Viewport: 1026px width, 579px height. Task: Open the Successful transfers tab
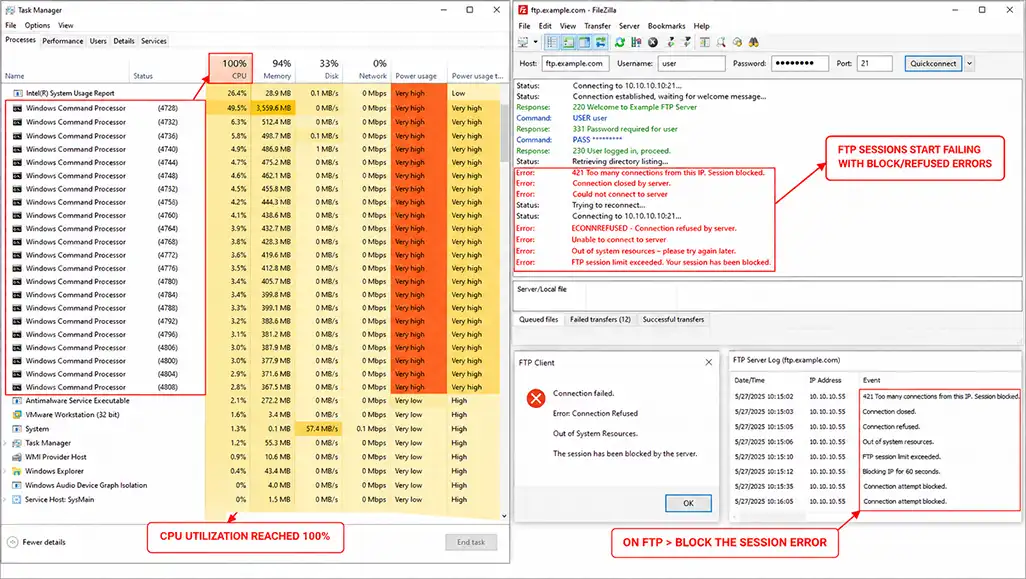[673, 319]
